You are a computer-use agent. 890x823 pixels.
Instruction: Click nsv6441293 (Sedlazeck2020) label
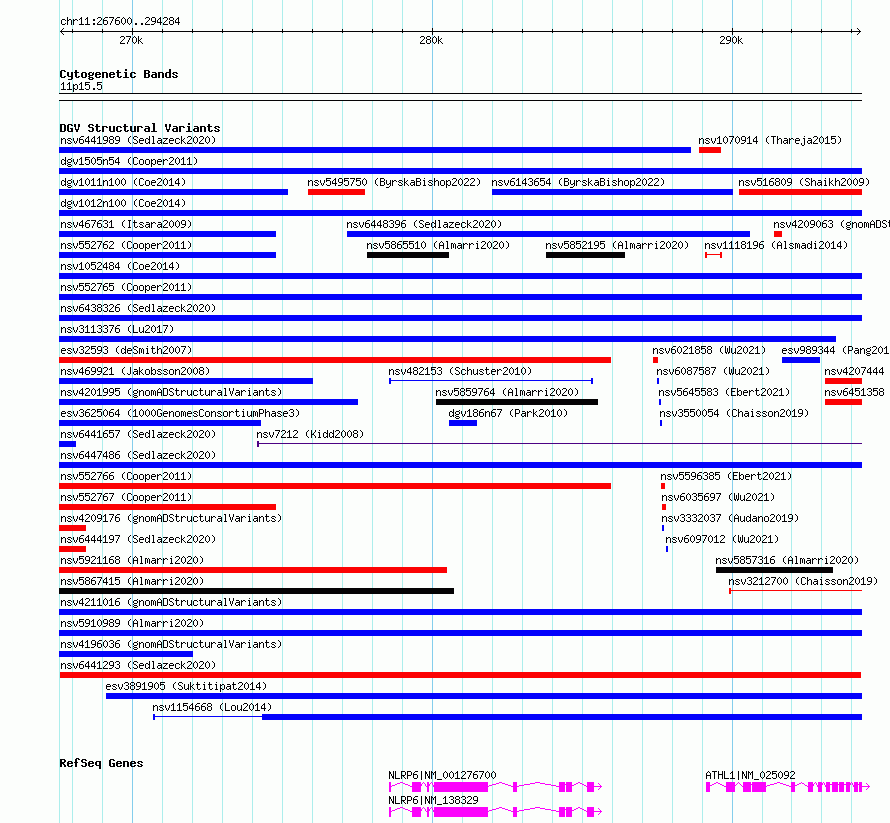pyautogui.click(x=138, y=665)
